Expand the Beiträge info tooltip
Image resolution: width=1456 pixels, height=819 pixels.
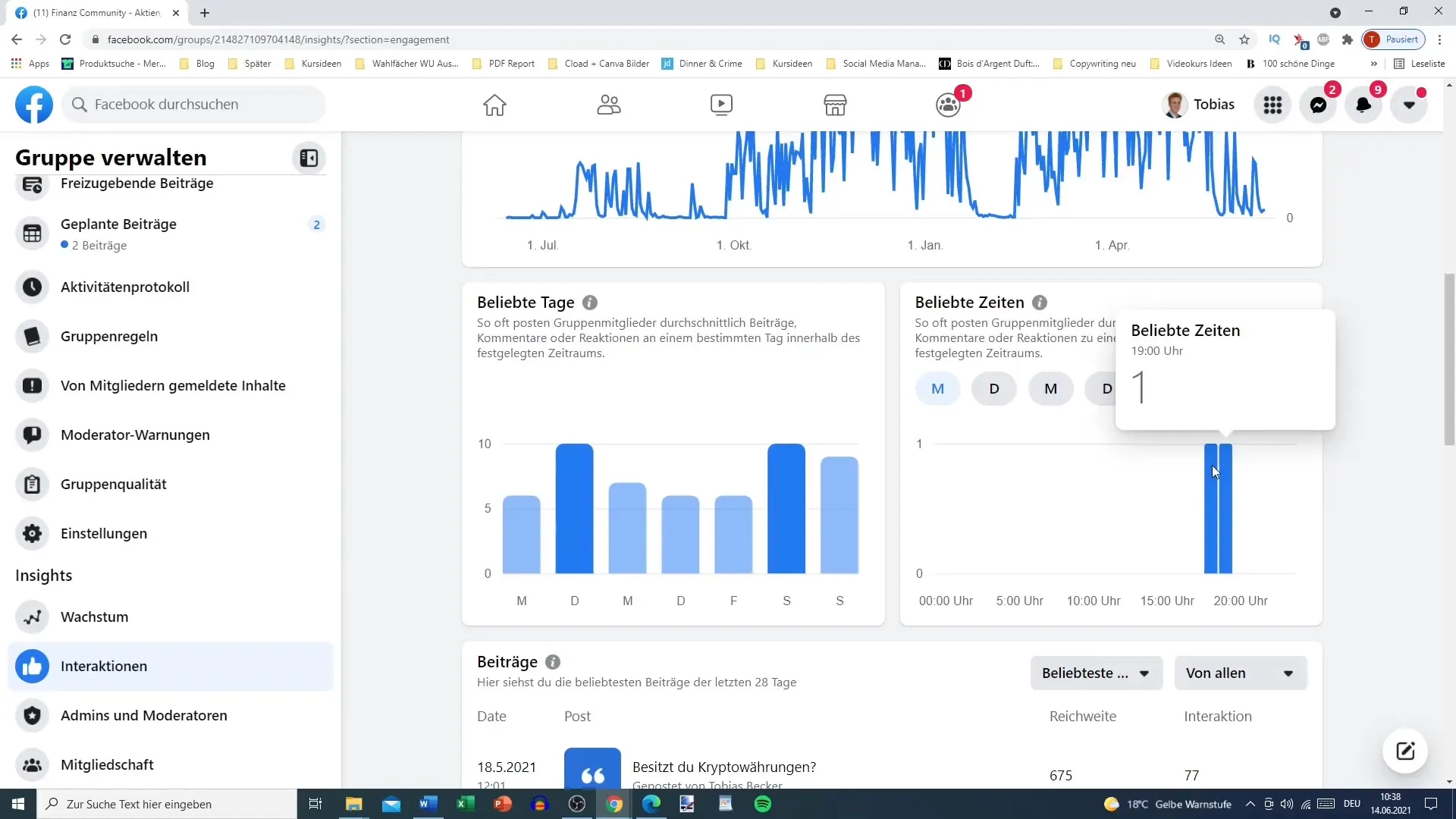coord(554,662)
